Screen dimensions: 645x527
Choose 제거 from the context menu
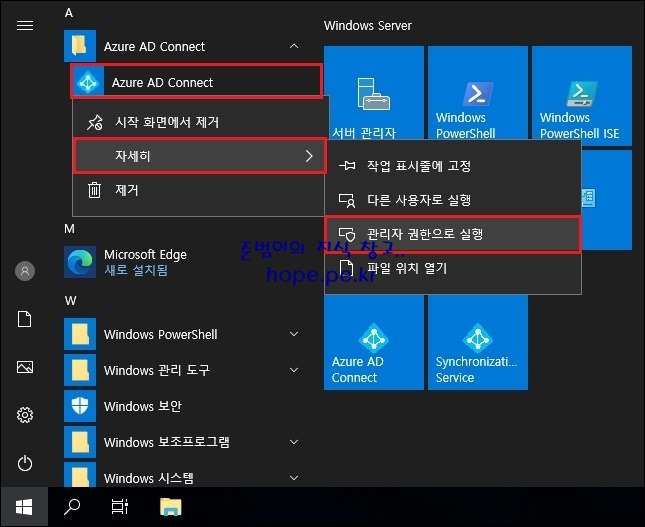pyautogui.click(x=200, y=190)
